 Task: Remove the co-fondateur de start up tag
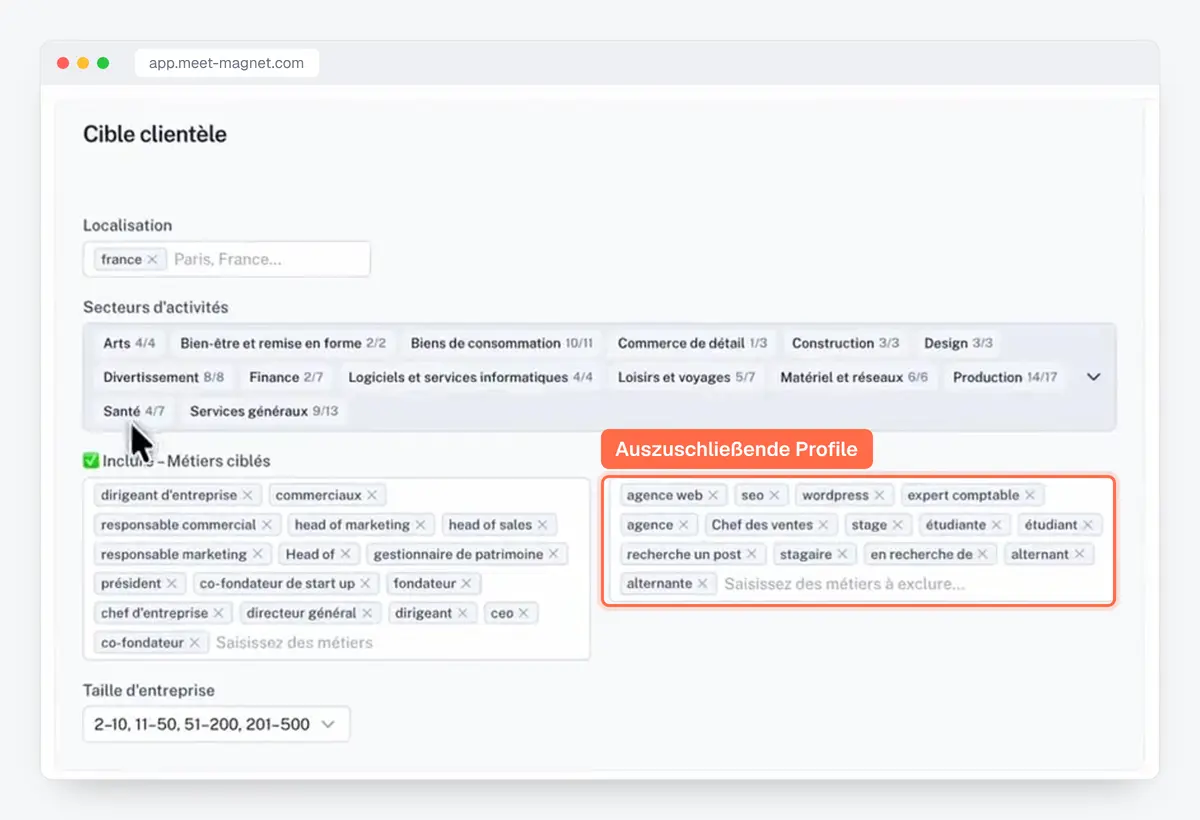pyautogui.click(x=365, y=583)
